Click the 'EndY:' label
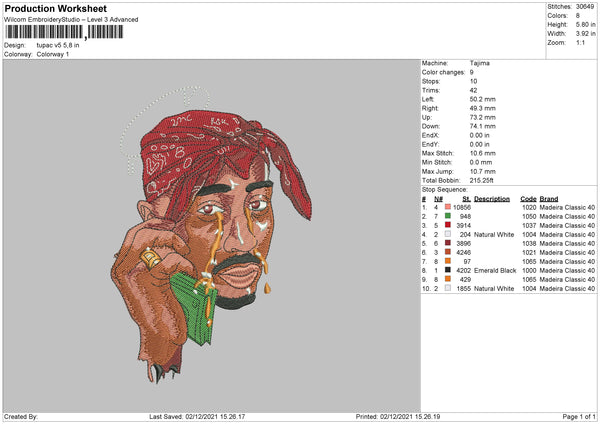 [x=430, y=144]
